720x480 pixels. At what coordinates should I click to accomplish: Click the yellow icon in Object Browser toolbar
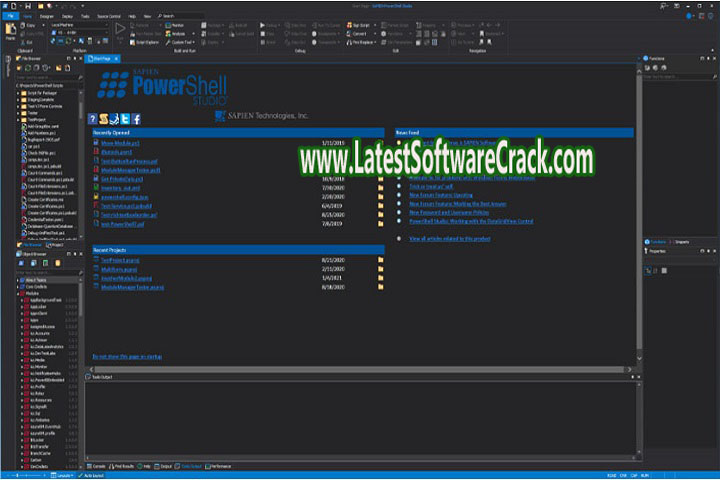click(x=58, y=263)
